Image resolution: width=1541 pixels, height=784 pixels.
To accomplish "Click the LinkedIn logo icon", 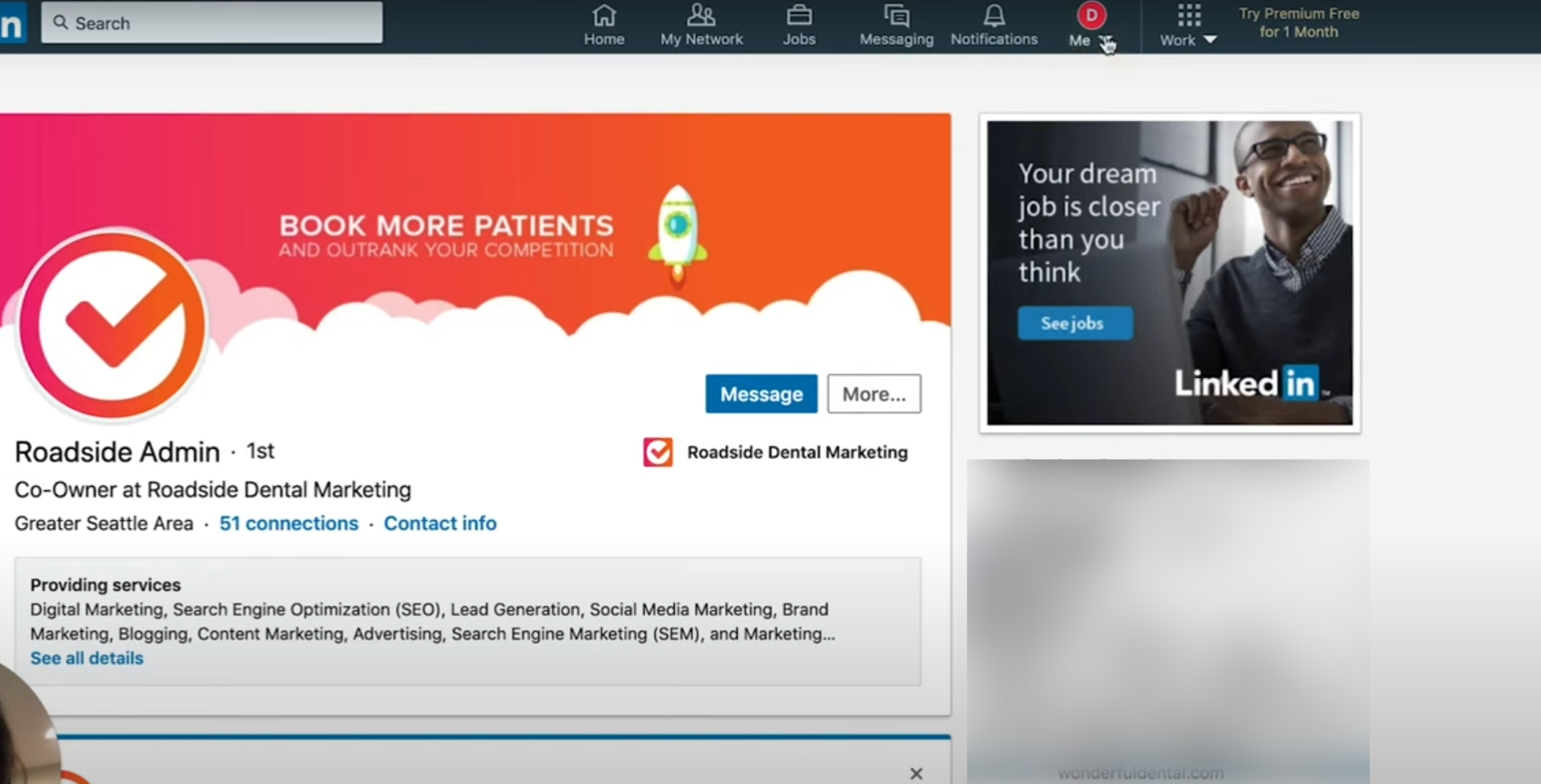I will [x=11, y=24].
